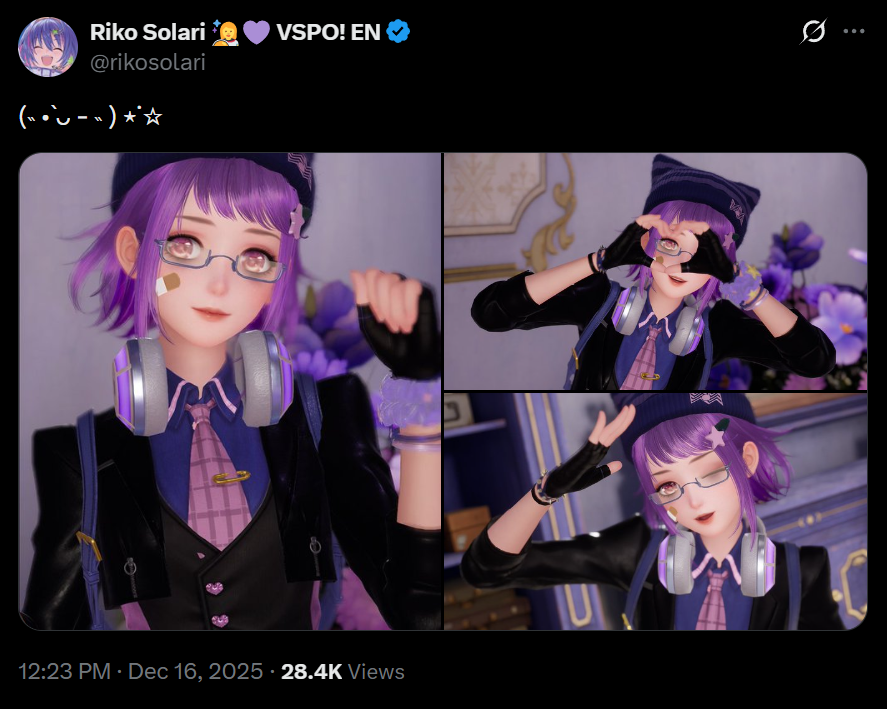Click the purple heart emoji in name
Viewport: 887px width, 709px height.
256,32
